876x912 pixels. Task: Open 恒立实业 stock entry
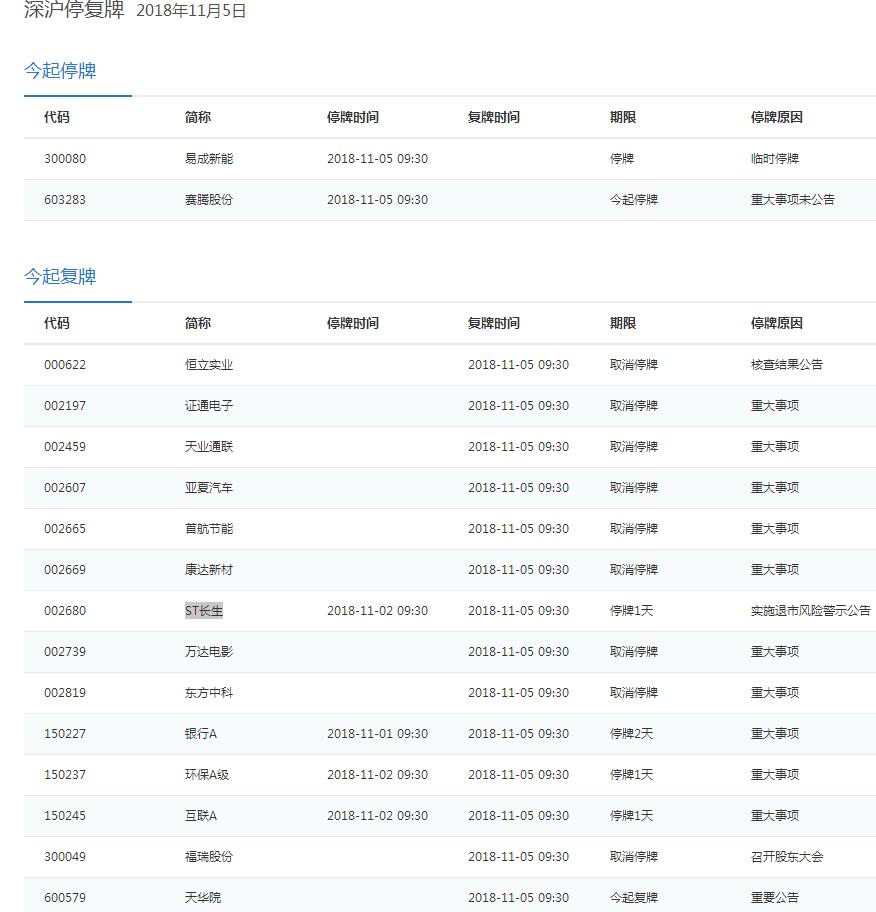click(209, 365)
